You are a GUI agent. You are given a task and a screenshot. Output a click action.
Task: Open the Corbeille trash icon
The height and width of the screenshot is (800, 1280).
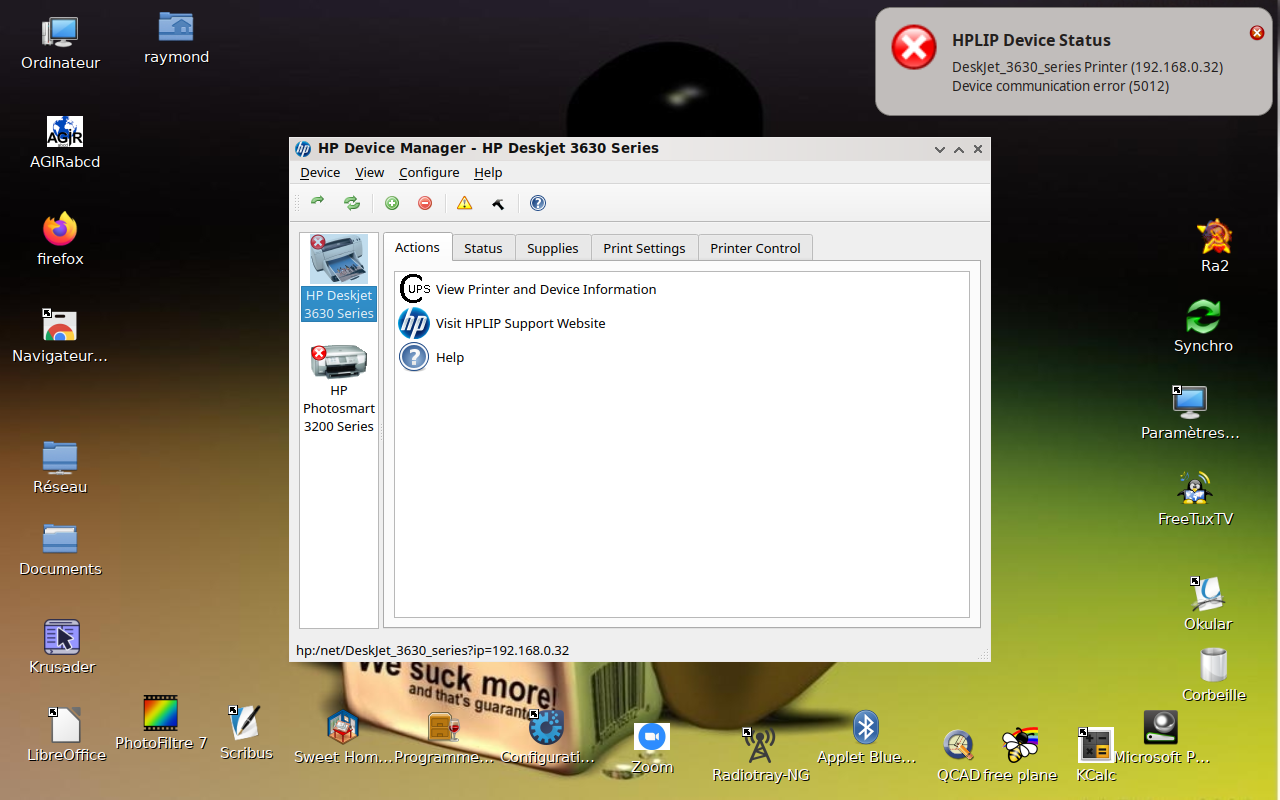1214,675
